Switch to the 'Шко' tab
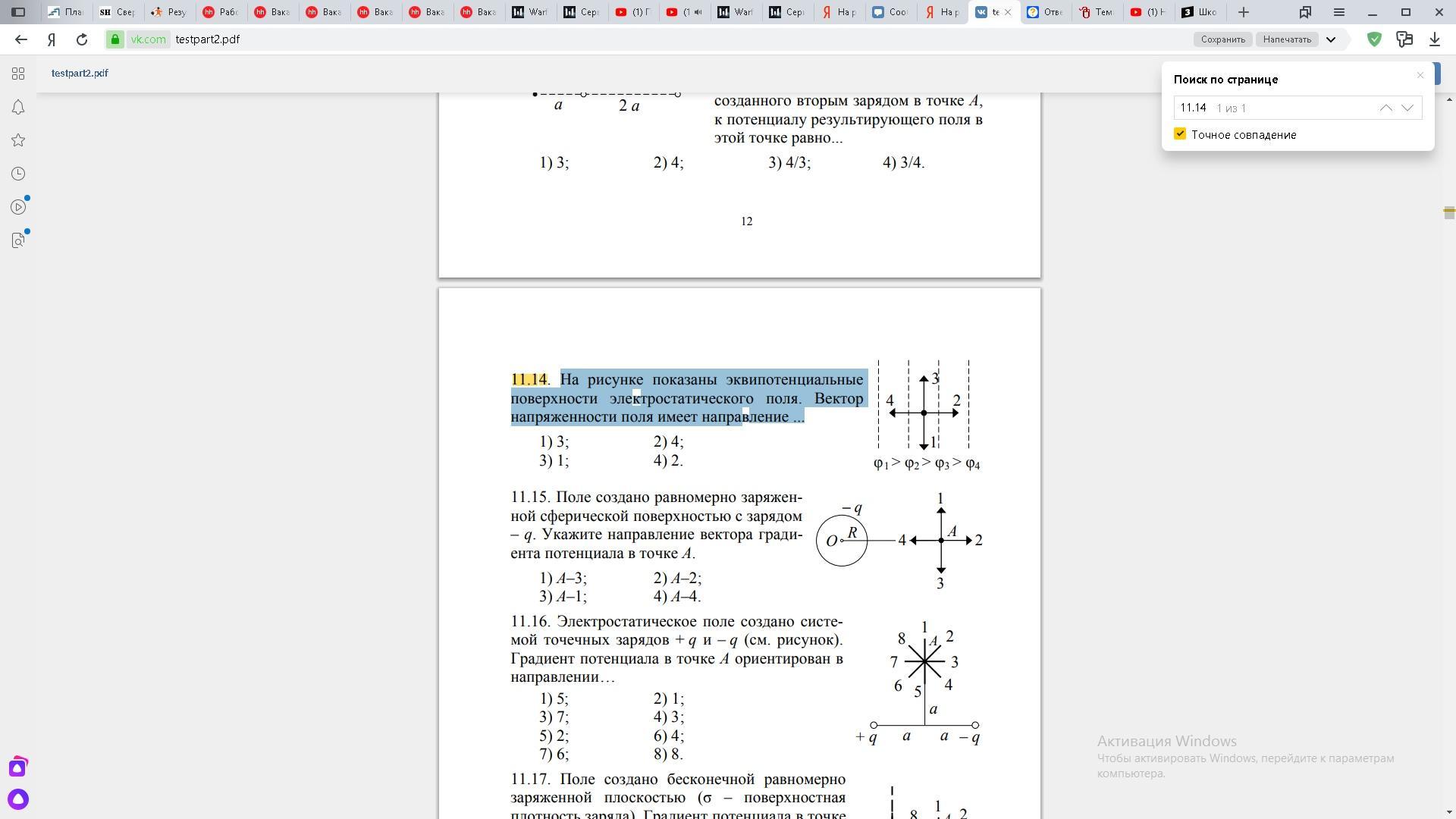The image size is (1456, 819). 1200,12
